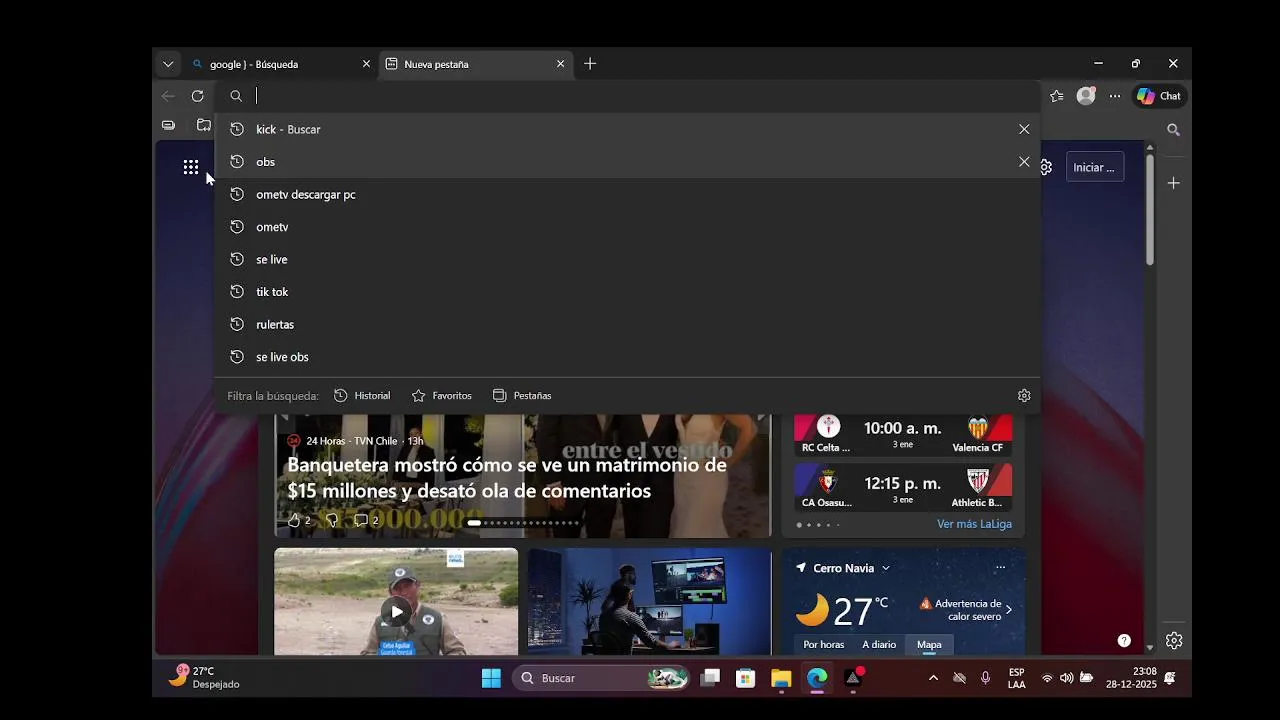Remove the 'kick' suggestion with its X

pos(1024,129)
